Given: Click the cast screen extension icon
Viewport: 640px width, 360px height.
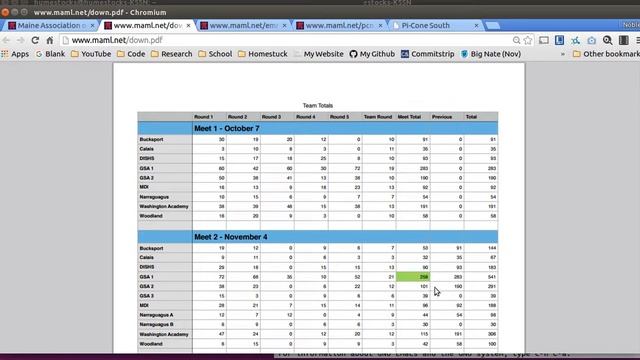Looking at the screenshot, I should click(x=544, y=40).
